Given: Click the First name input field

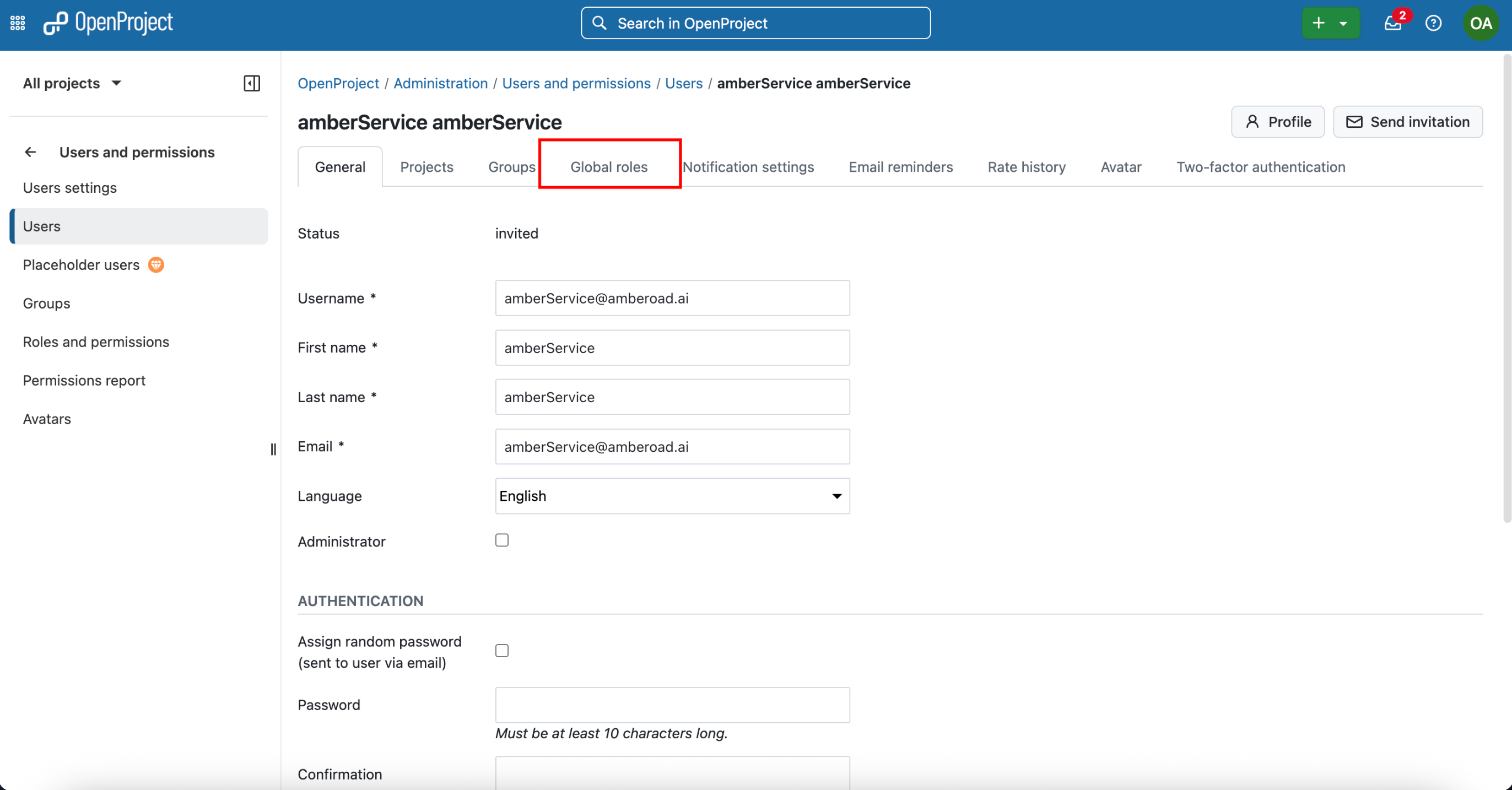Looking at the screenshot, I should [672, 348].
